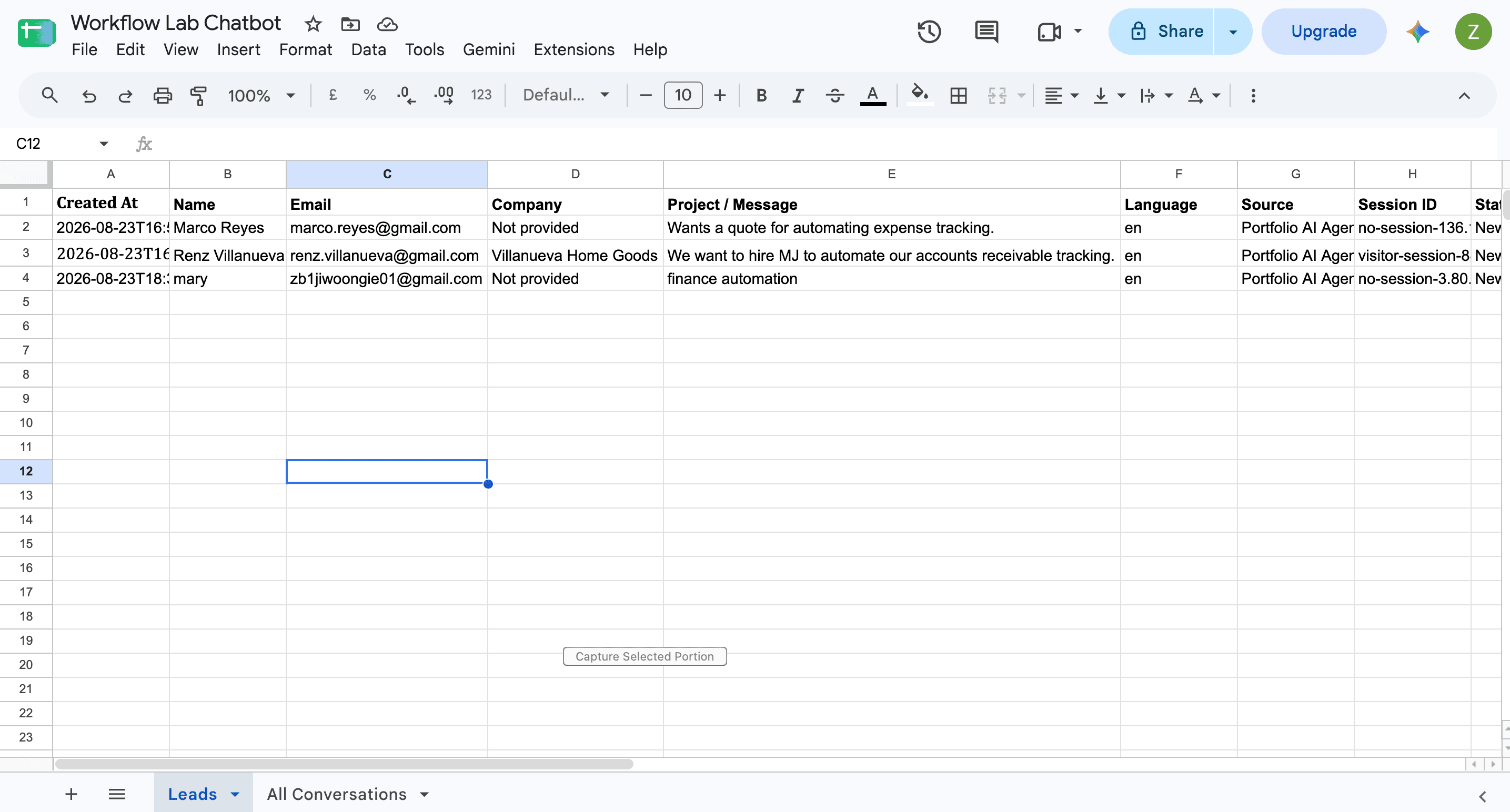1510x812 pixels.
Task: Open All Conversations tab dropdown arrow
Action: coord(425,795)
